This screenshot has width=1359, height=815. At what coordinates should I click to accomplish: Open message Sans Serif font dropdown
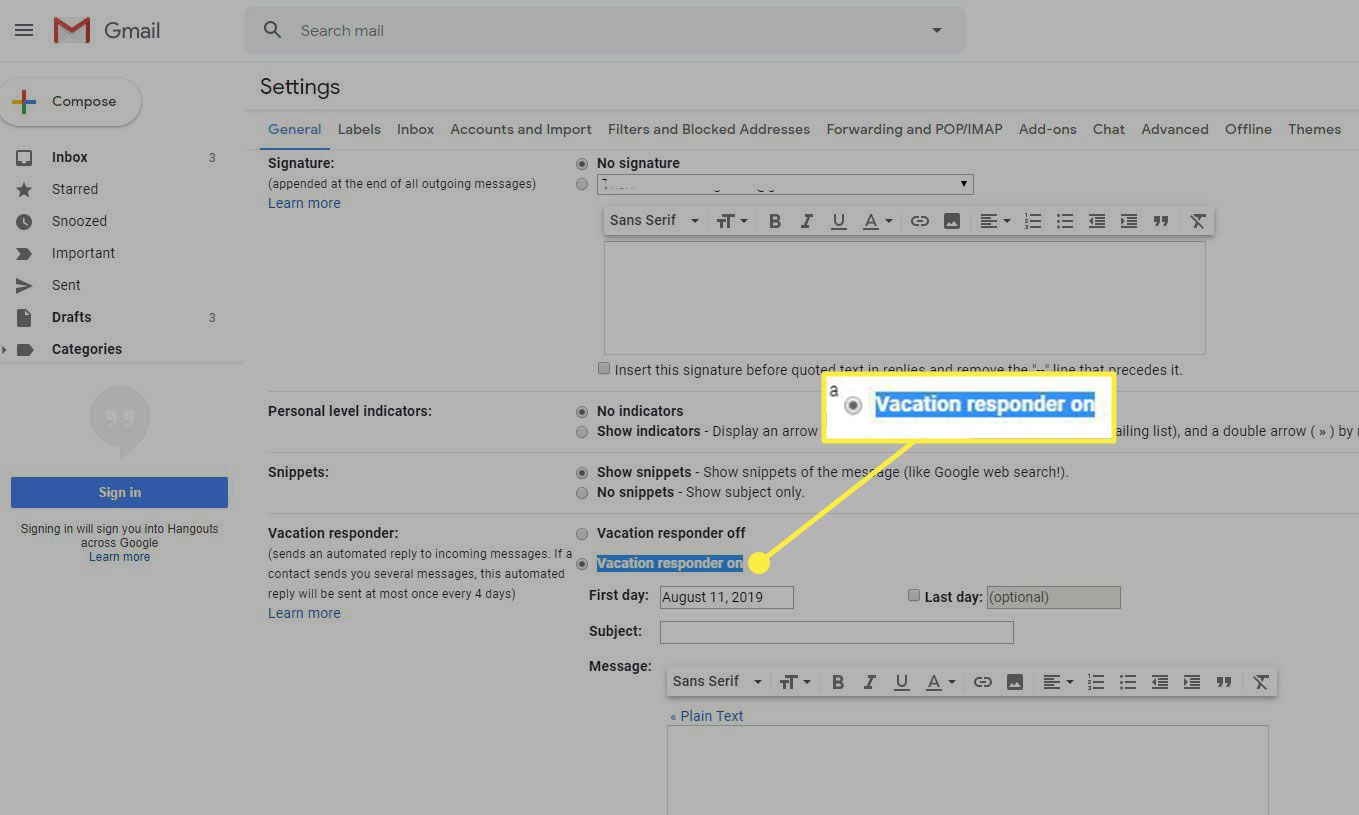point(717,681)
